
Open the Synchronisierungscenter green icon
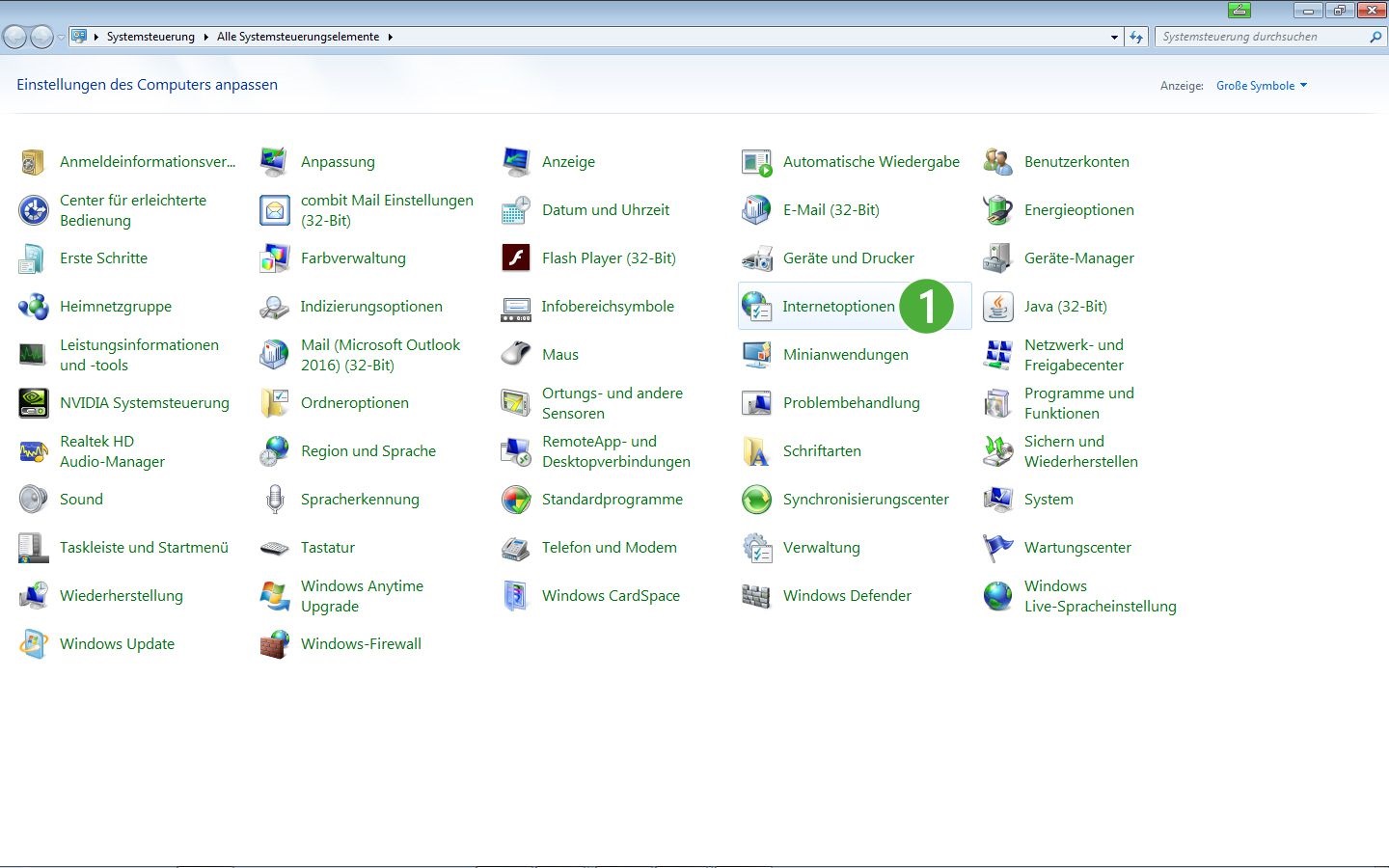pyautogui.click(x=757, y=500)
